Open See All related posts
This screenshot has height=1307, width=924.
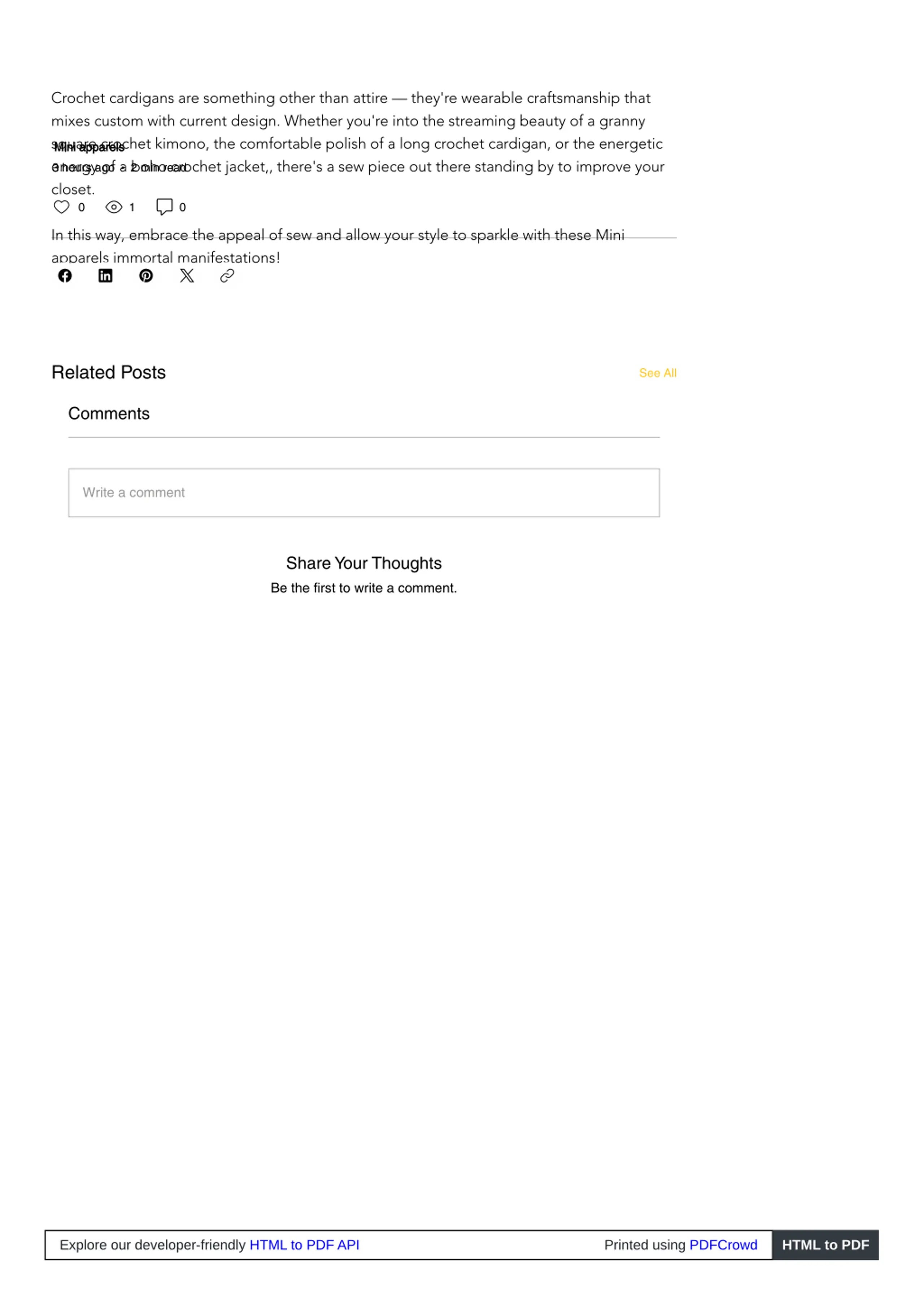click(x=658, y=373)
